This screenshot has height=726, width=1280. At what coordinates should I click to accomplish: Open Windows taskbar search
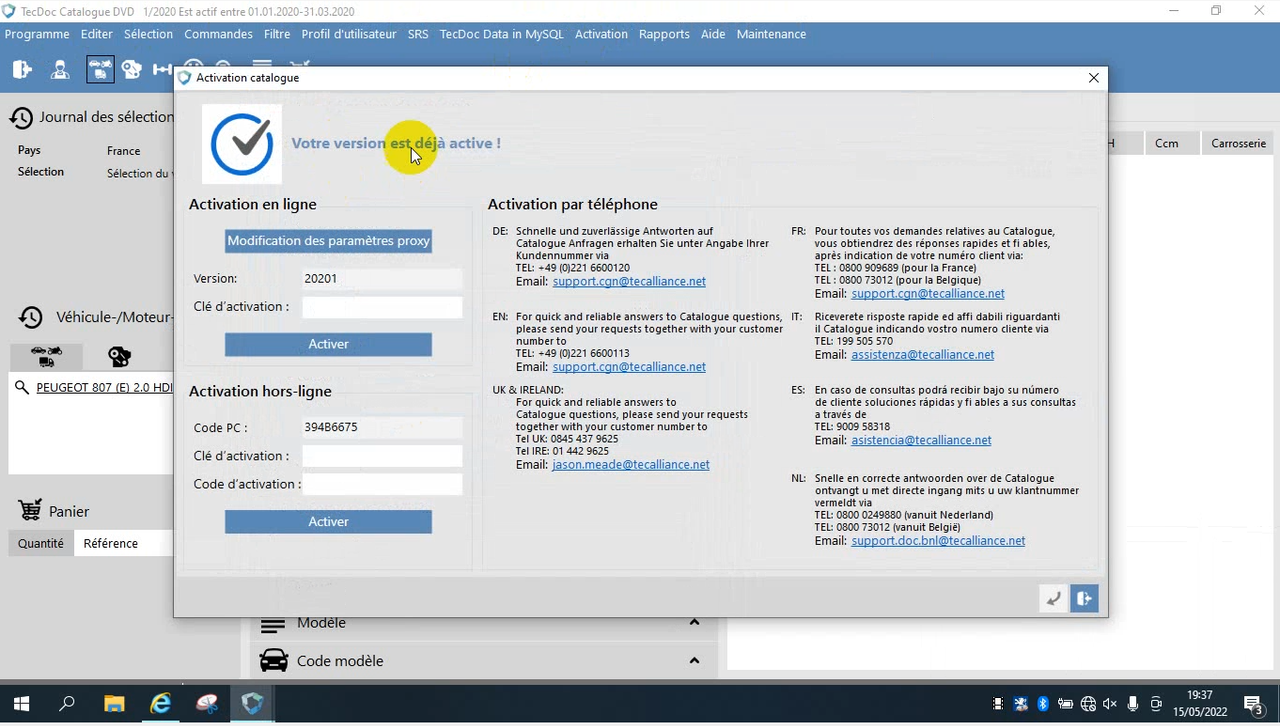[x=67, y=704]
